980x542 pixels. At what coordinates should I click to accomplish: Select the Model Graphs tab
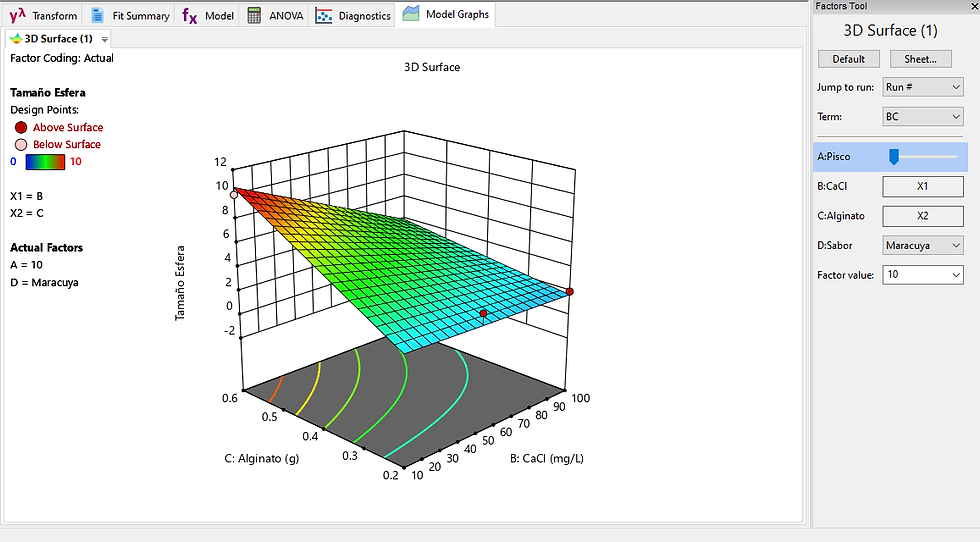point(446,14)
